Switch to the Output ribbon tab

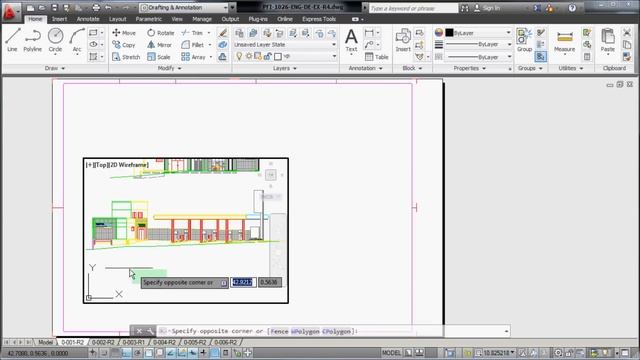pos(230,19)
